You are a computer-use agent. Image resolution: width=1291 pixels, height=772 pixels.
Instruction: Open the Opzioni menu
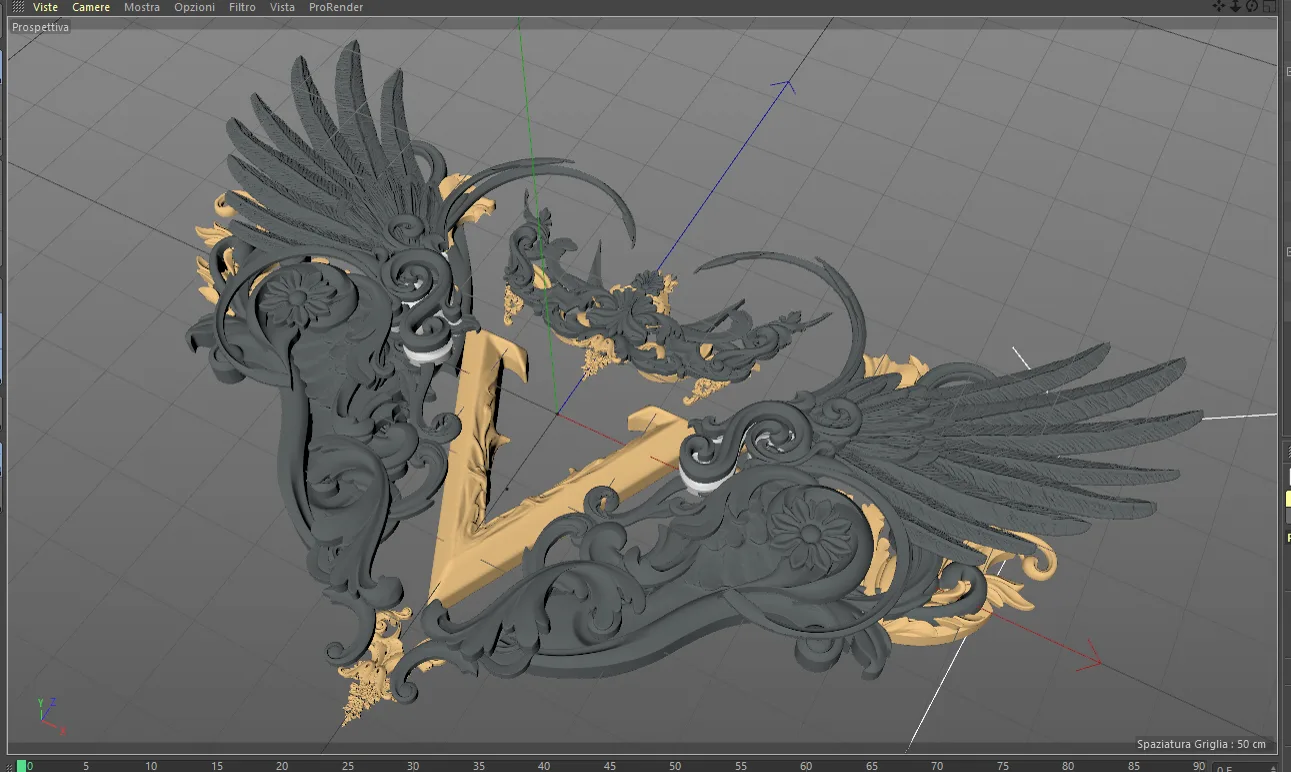click(x=194, y=7)
